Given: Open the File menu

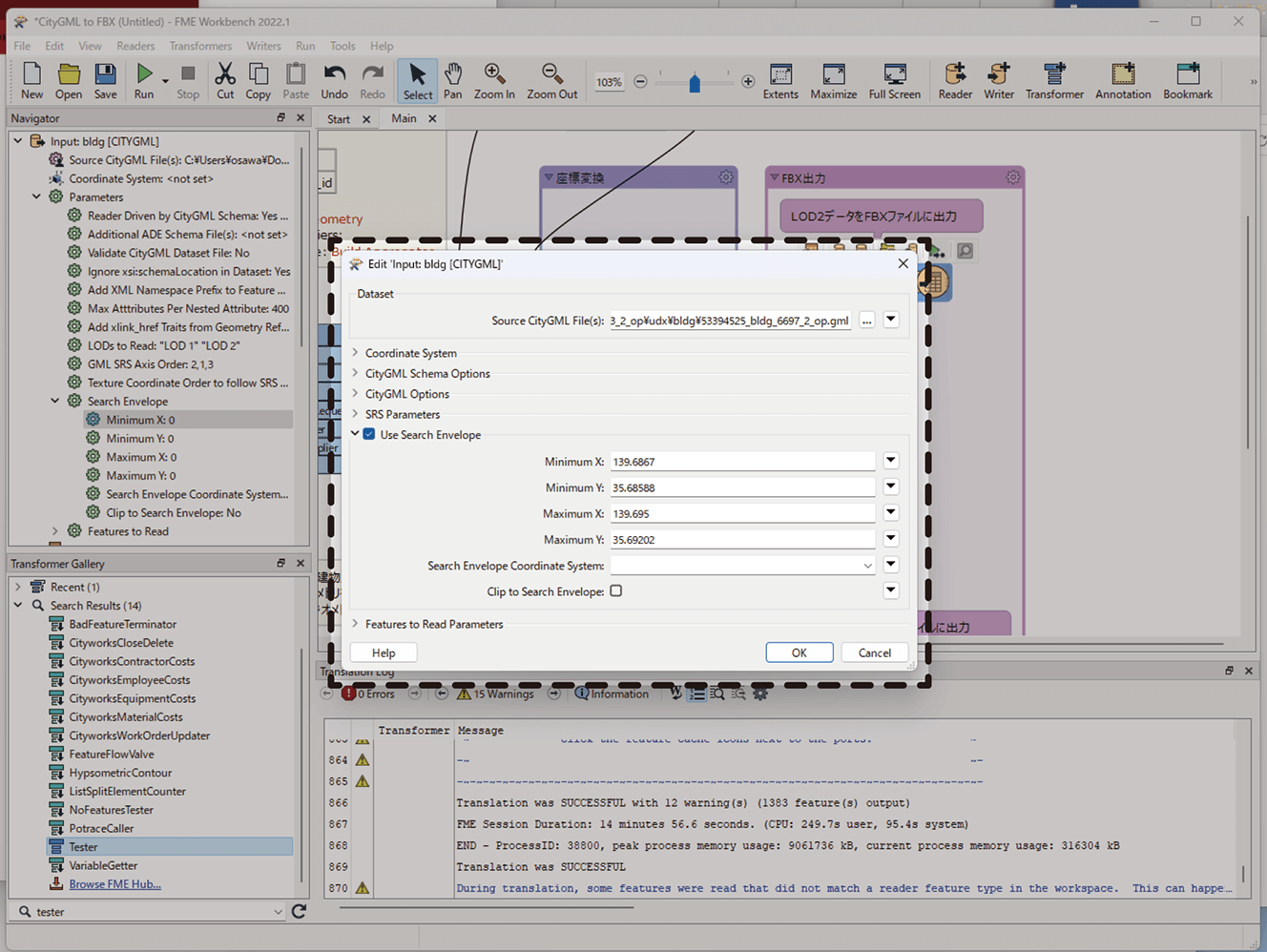Looking at the screenshot, I should coord(22,46).
